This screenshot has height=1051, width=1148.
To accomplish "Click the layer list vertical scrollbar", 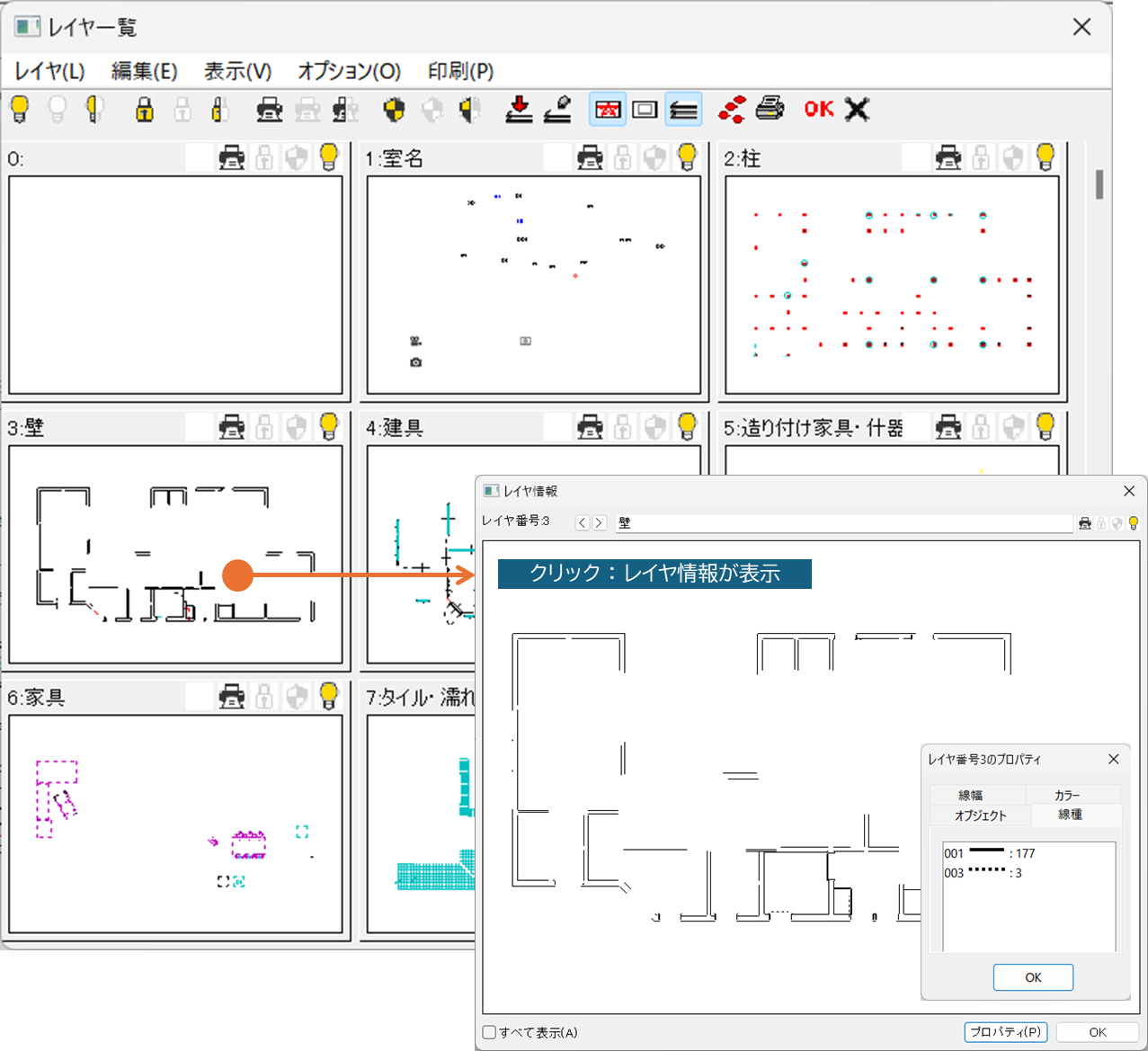I will click(x=1099, y=184).
